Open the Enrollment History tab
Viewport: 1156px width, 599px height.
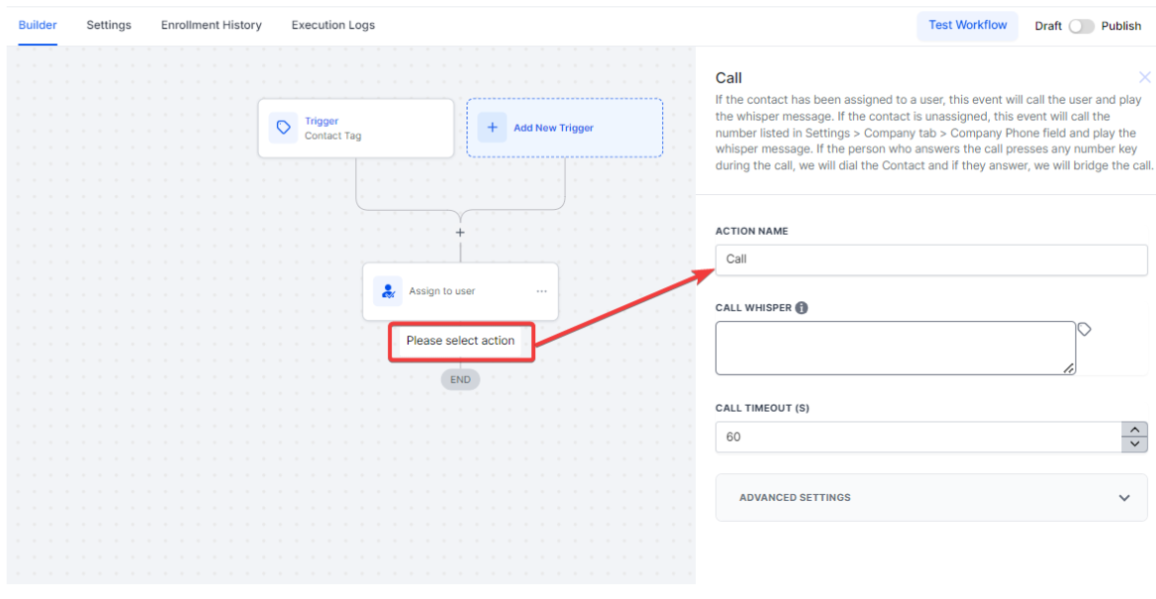[211, 25]
